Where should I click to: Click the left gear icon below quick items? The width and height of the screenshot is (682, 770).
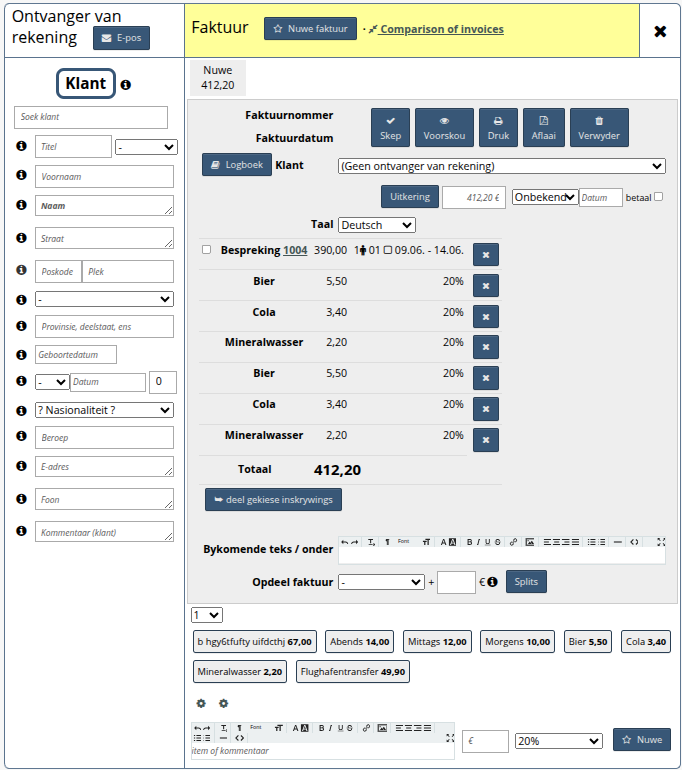[201, 703]
